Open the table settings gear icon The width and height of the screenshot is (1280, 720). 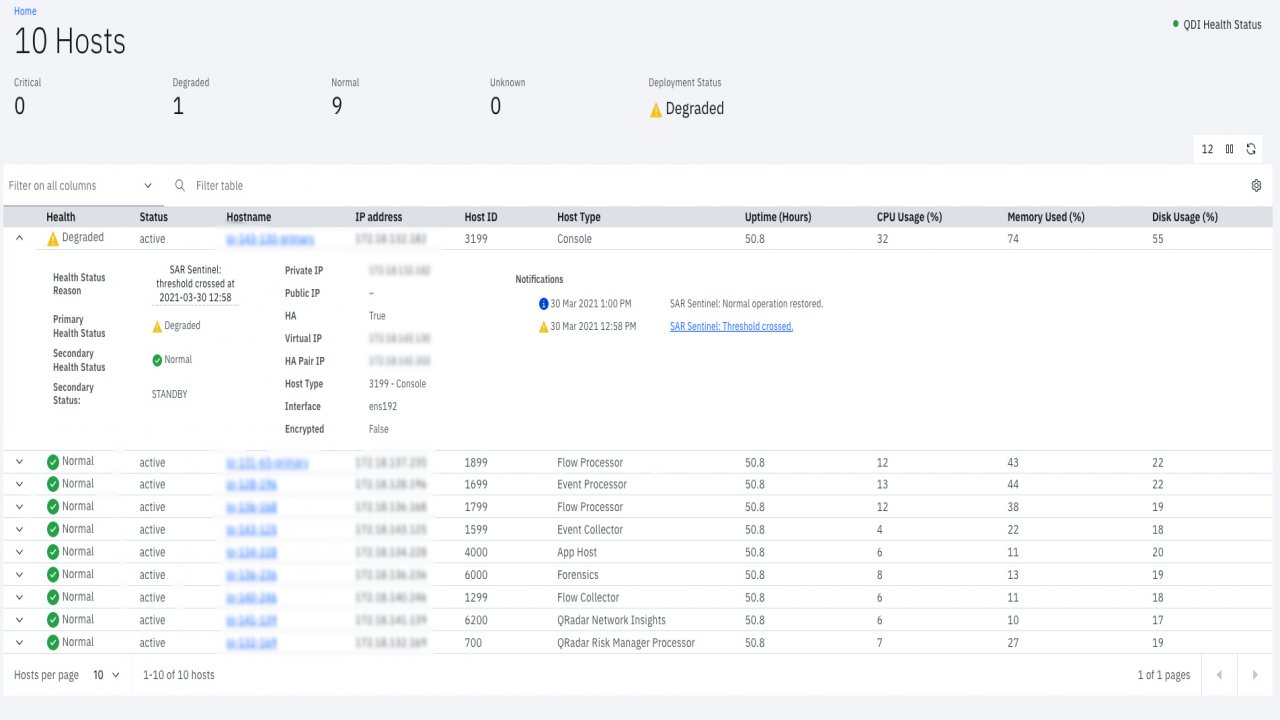click(1256, 185)
